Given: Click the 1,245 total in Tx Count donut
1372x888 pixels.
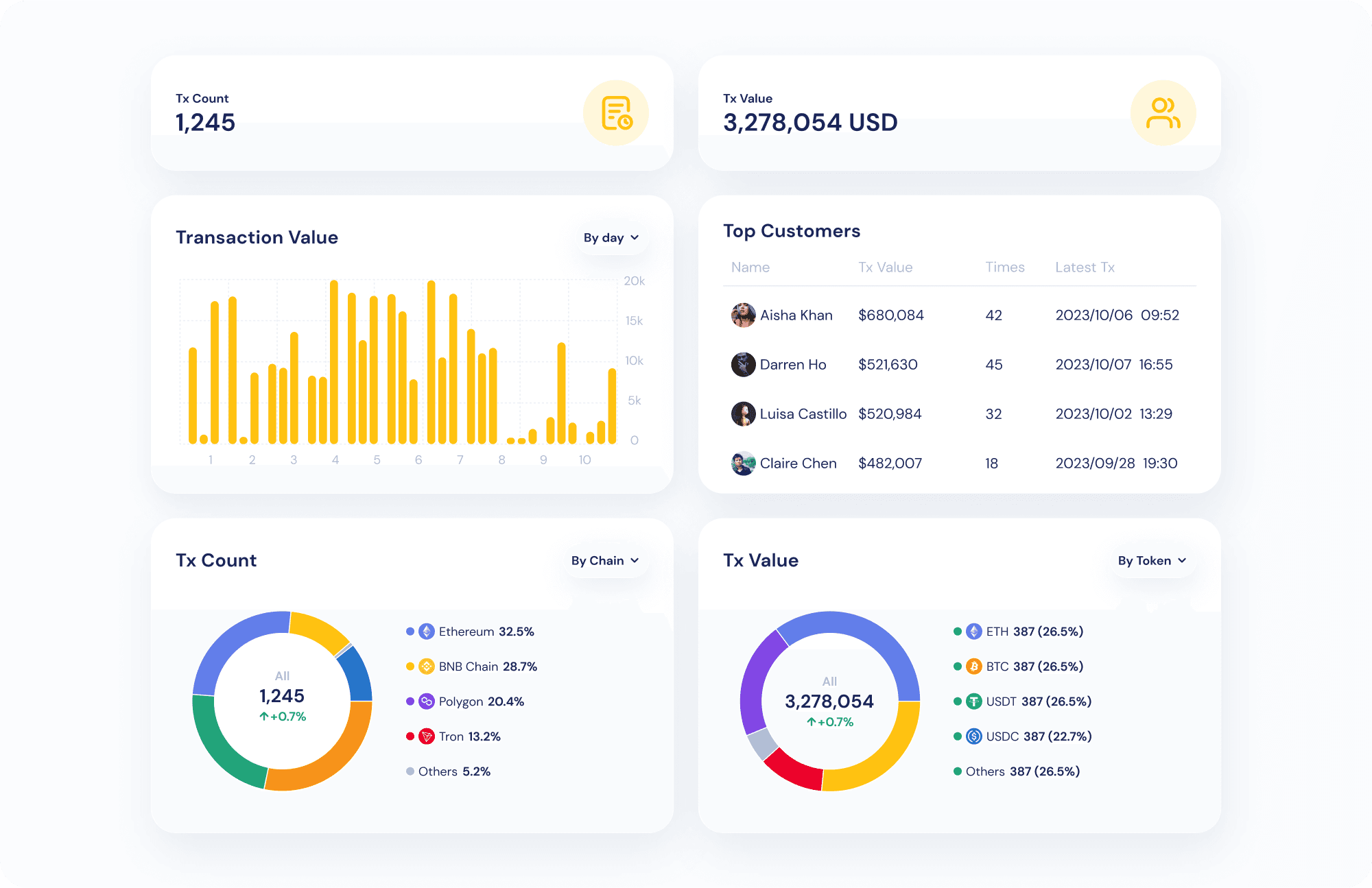Looking at the screenshot, I should pos(282,696).
